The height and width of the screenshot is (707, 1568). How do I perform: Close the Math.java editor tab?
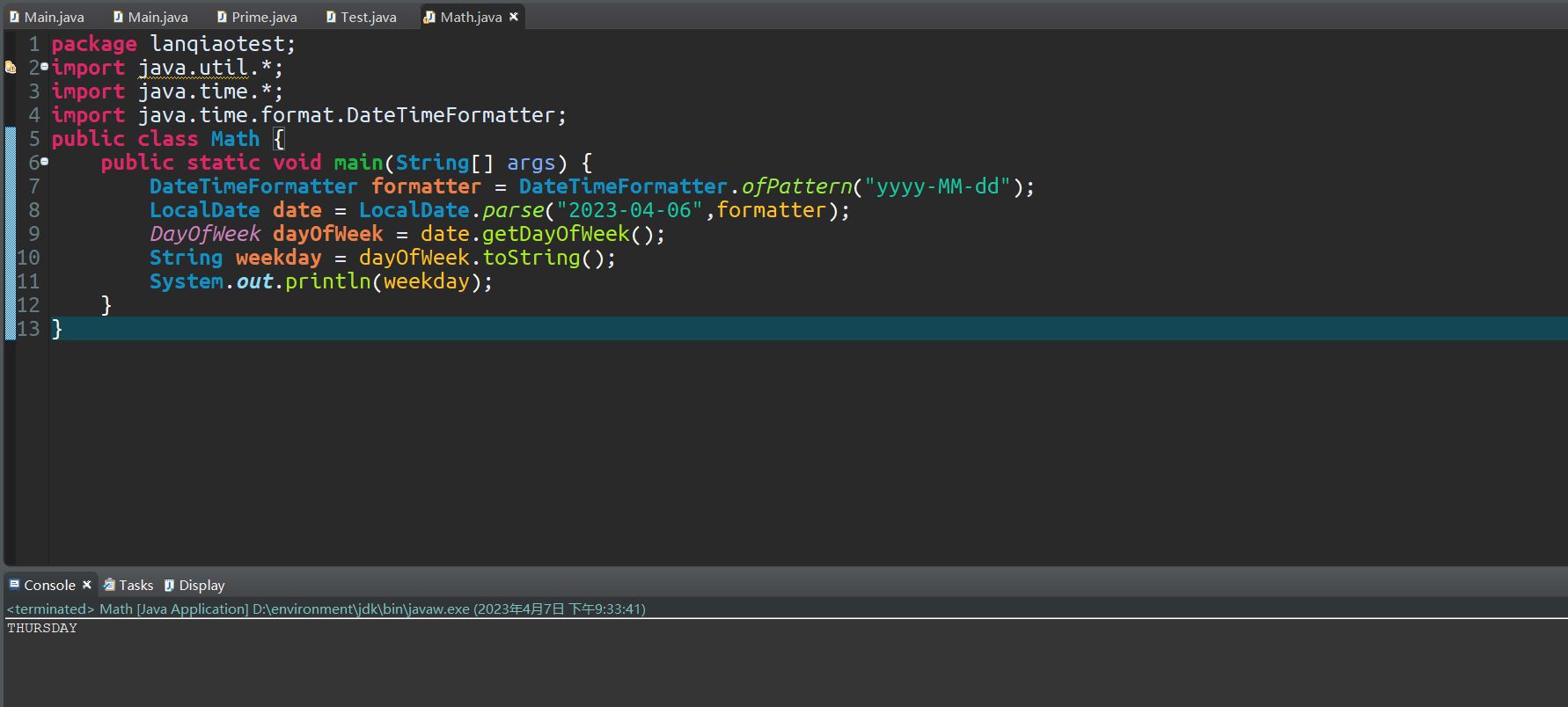pos(514,17)
